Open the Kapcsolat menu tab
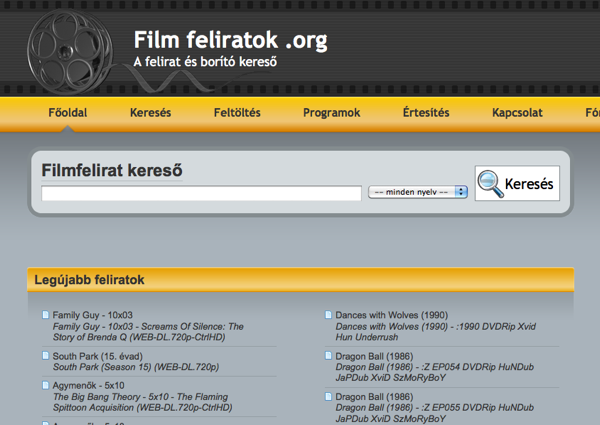Image resolution: width=600 pixels, height=425 pixels. pos(517,113)
